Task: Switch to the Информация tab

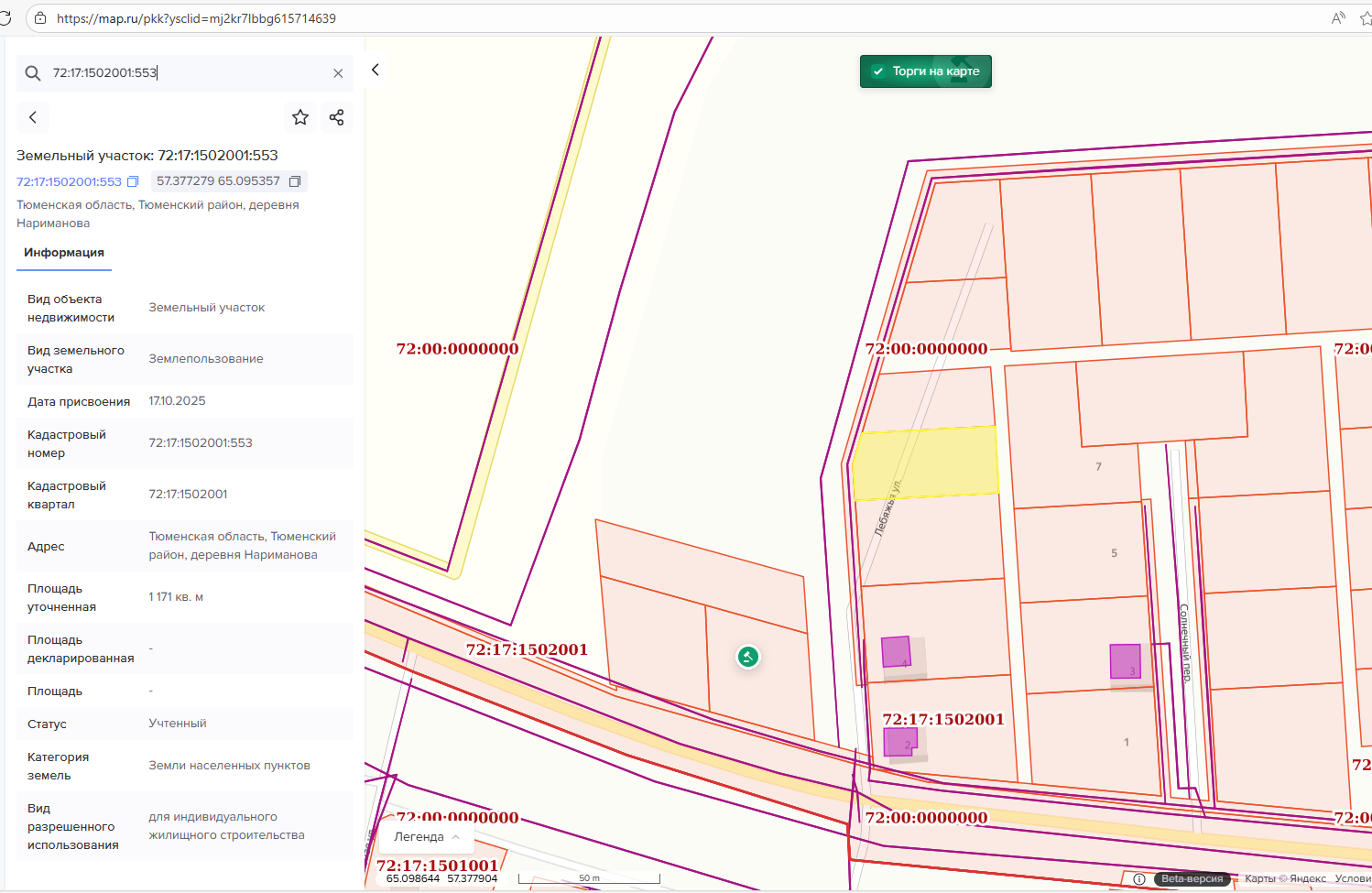Action: pos(64,253)
